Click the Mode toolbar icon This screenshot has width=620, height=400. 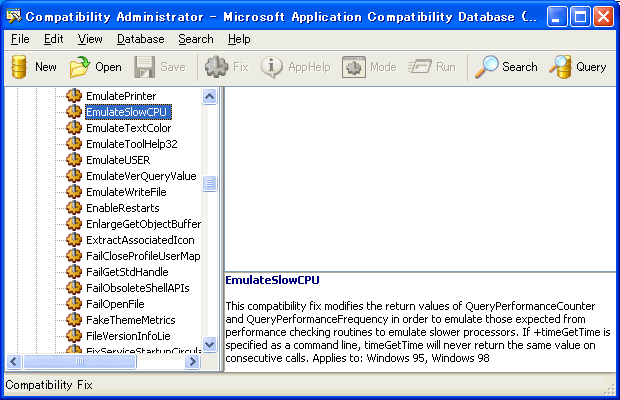point(353,67)
